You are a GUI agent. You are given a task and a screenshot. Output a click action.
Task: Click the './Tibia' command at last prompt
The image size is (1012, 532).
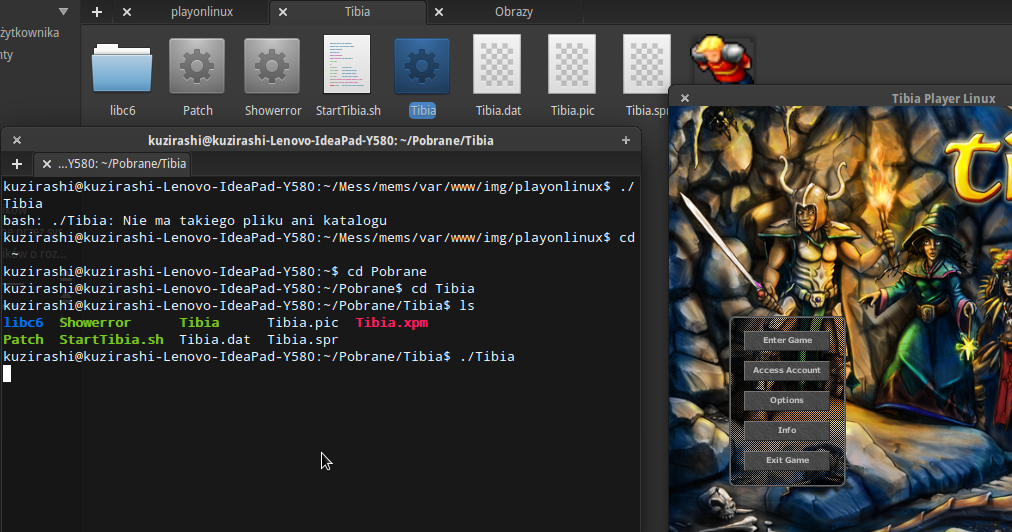pyautogui.click(x=487, y=356)
